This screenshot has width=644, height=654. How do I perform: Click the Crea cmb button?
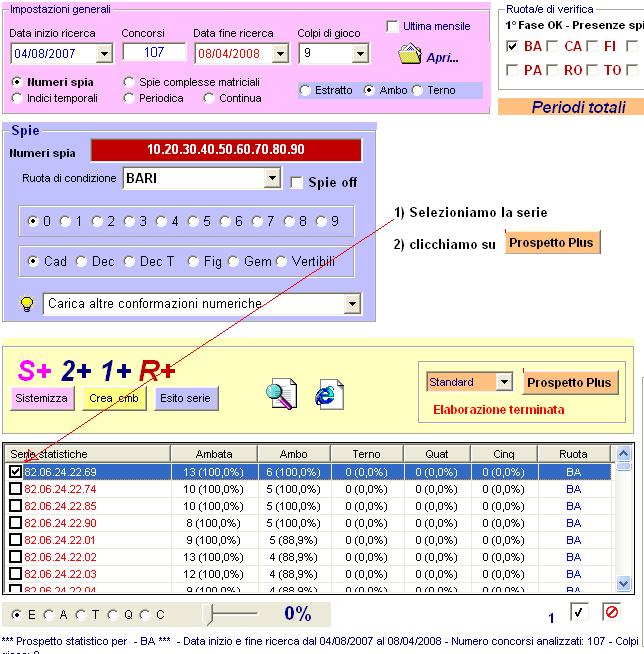pos(114,398)
